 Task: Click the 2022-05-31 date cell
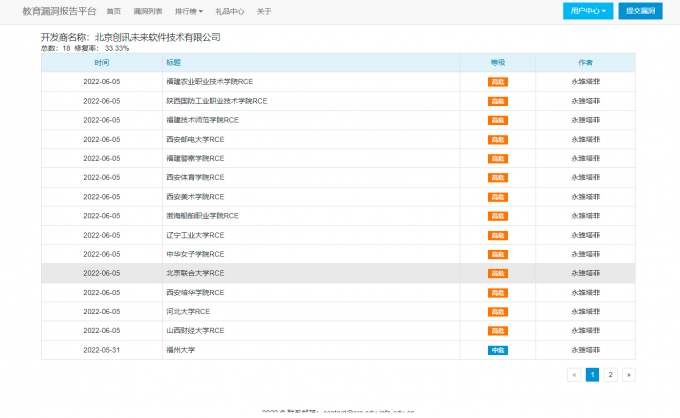101,350
